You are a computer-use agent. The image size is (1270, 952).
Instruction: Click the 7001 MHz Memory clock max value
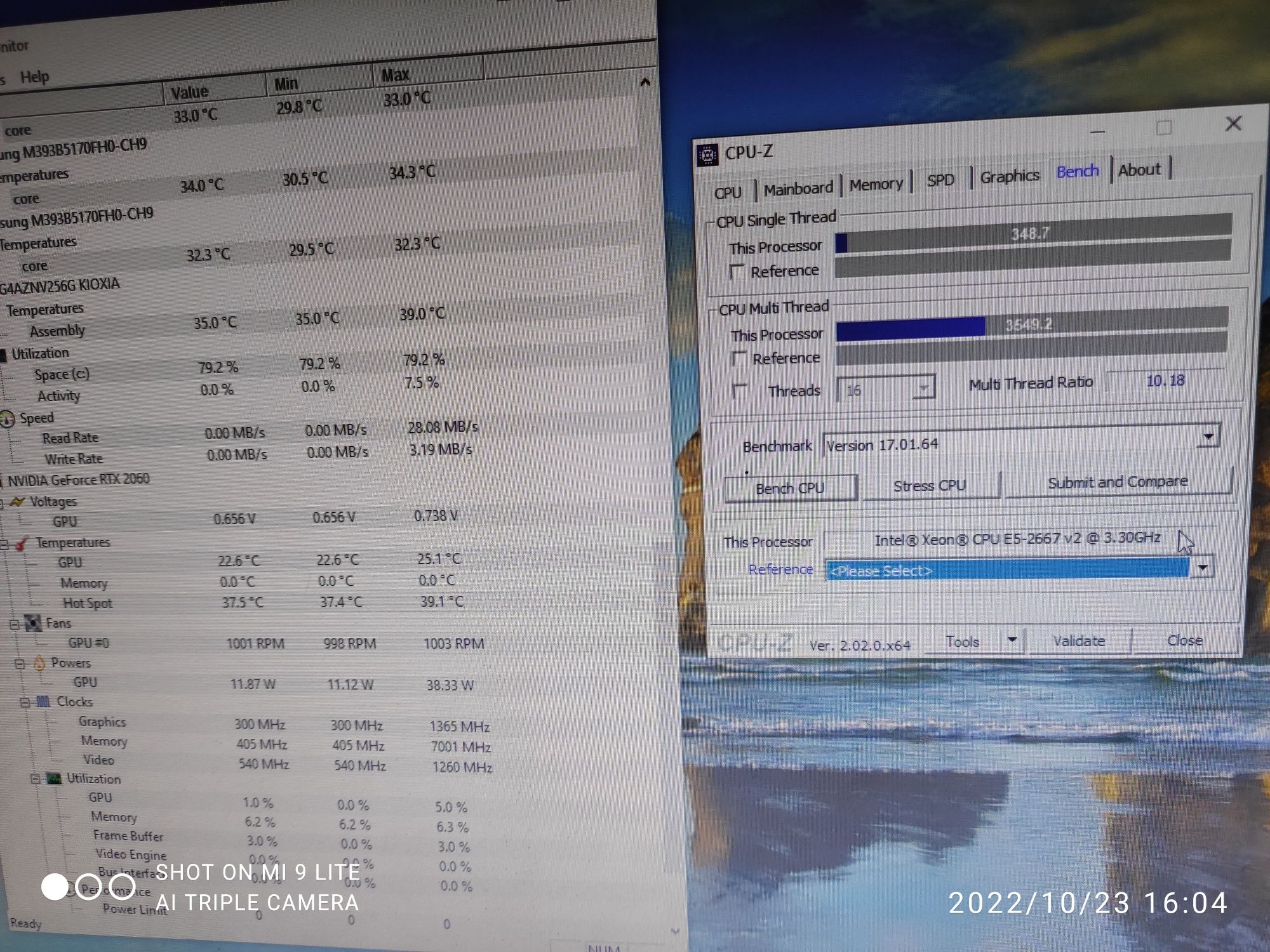(460, 747)
